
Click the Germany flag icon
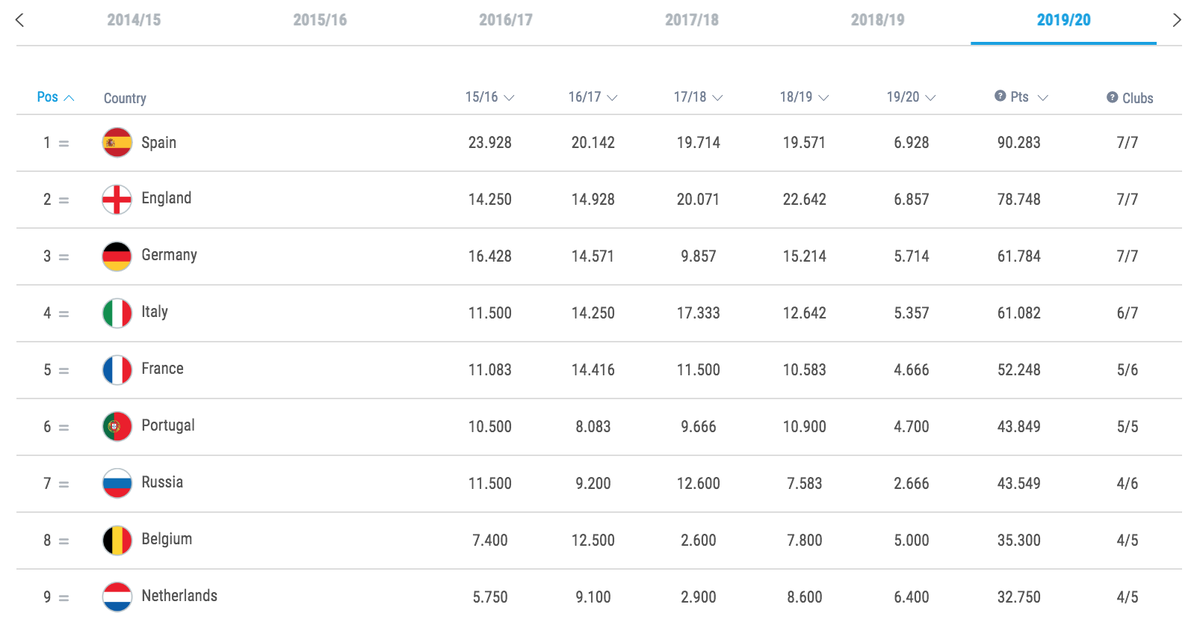pyautogui.click(x=117, y=256)
